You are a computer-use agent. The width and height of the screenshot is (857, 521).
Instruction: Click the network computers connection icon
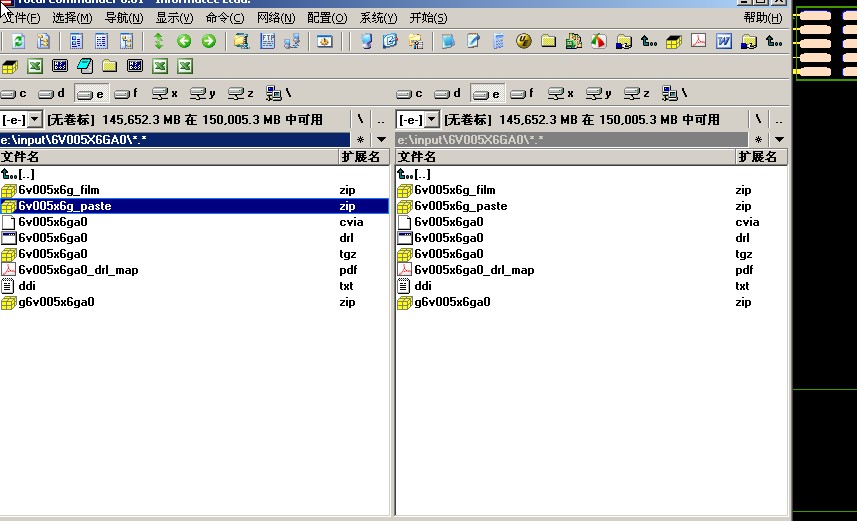pyautogui.click(x=292, y=41)
